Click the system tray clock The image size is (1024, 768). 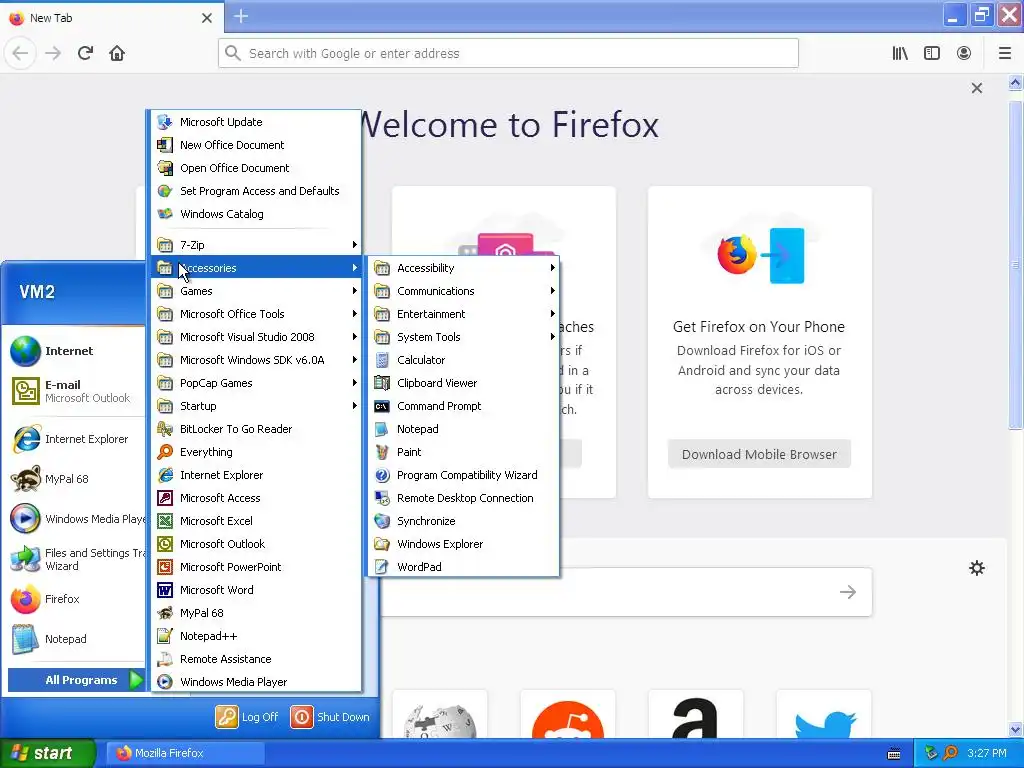[x=987, y=753]
